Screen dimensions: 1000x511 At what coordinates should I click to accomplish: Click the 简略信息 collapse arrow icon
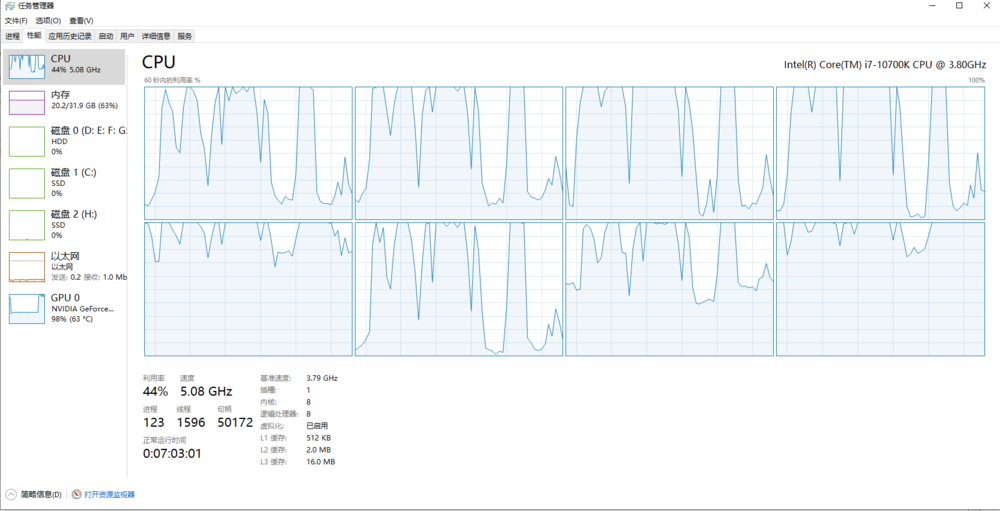tap(11, 494)
